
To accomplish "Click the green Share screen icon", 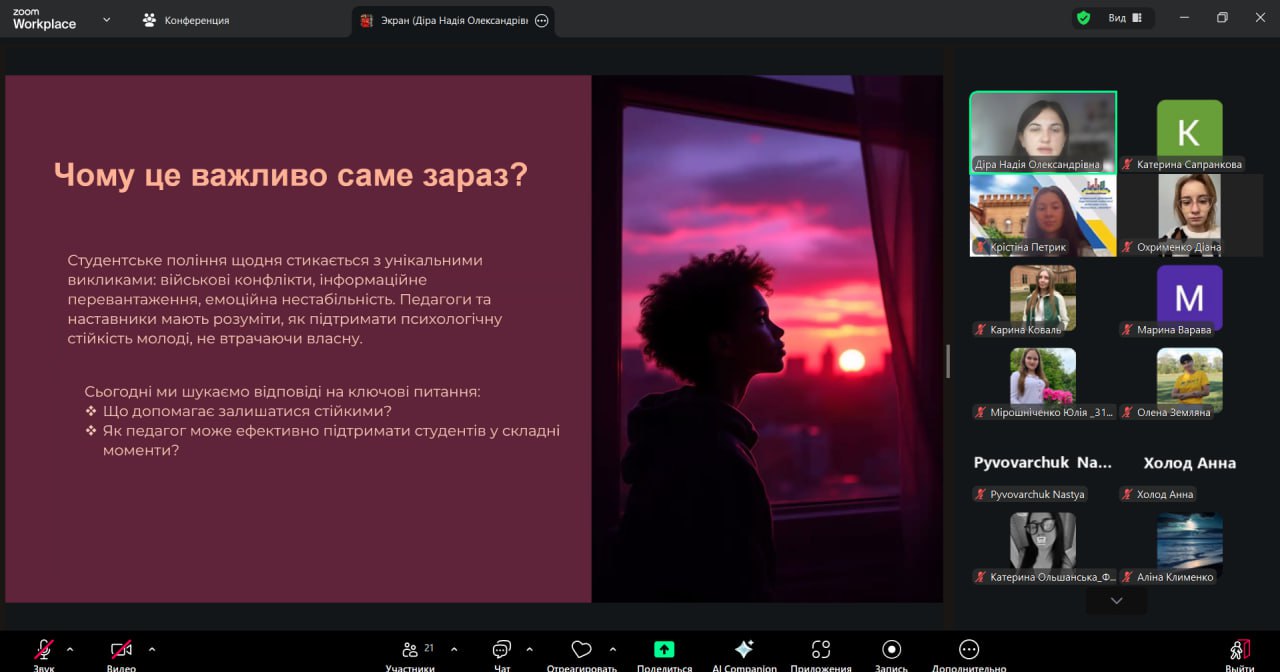I will pyautogui.click(x=664, y=650).
